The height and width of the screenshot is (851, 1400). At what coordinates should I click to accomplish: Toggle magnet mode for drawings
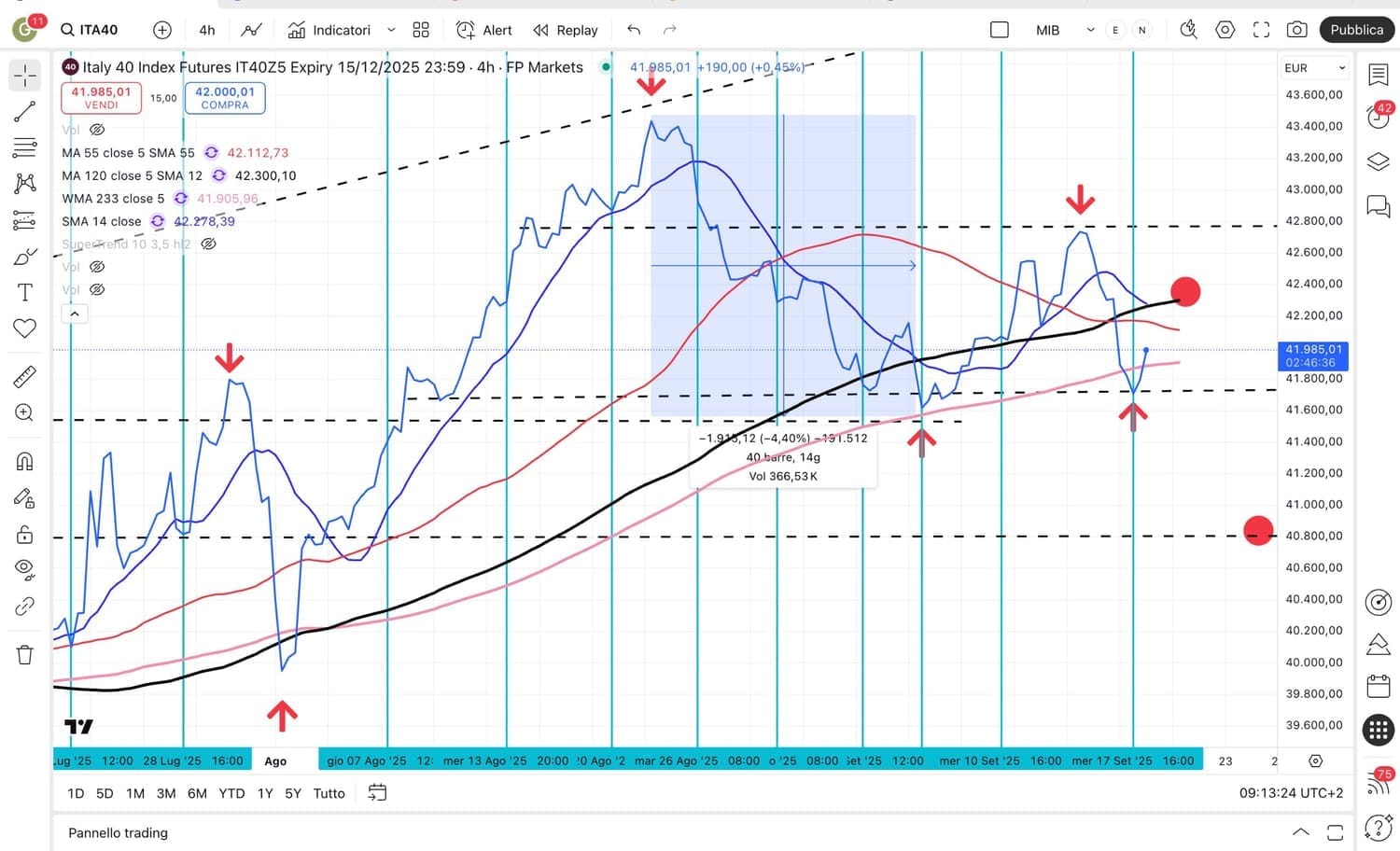[x=25, y=461]
